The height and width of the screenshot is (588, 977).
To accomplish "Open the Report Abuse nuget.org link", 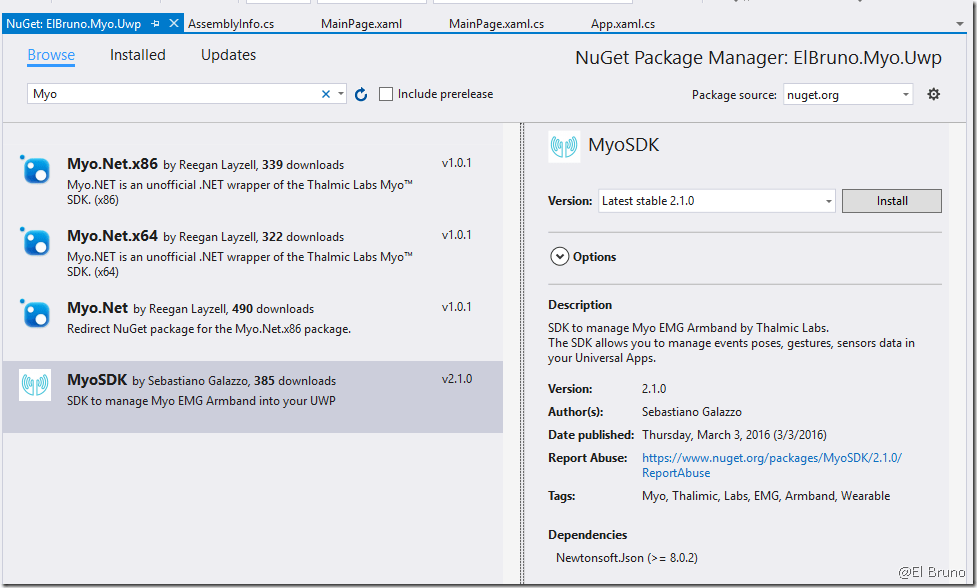I will tap(771, 458).
